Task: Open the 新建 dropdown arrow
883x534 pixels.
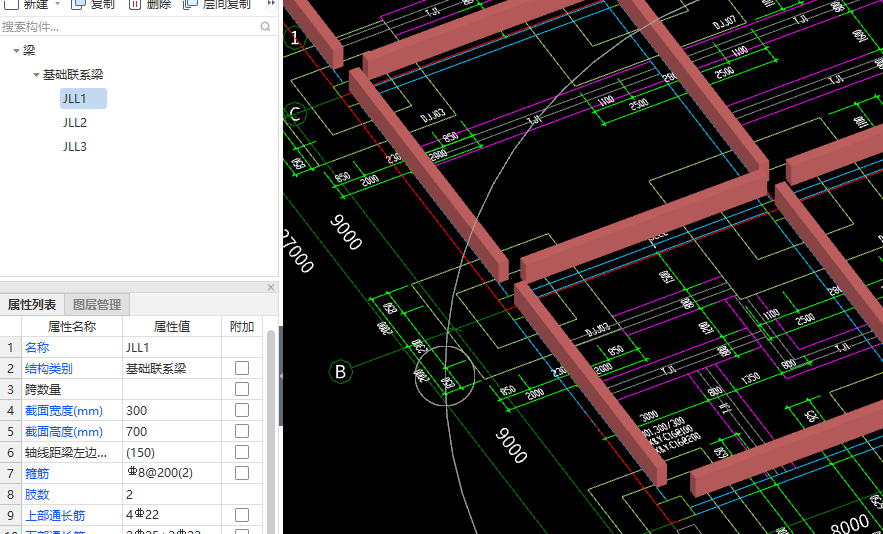Action: click(x=57, y=4)
